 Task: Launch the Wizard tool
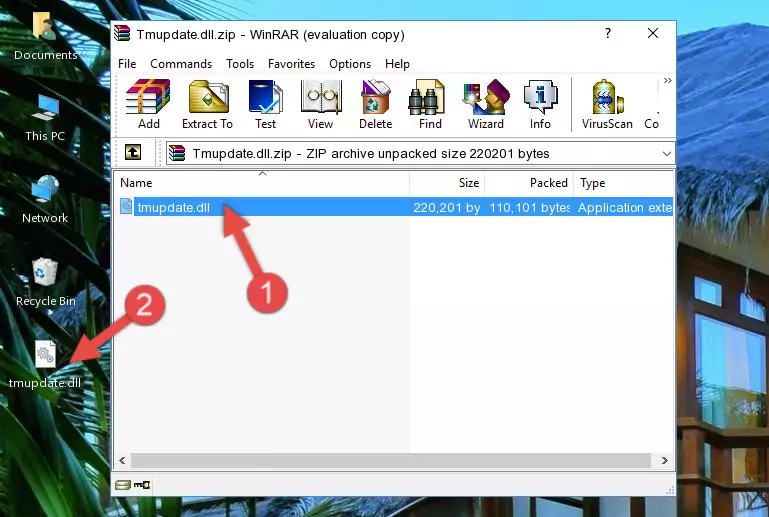486,104
